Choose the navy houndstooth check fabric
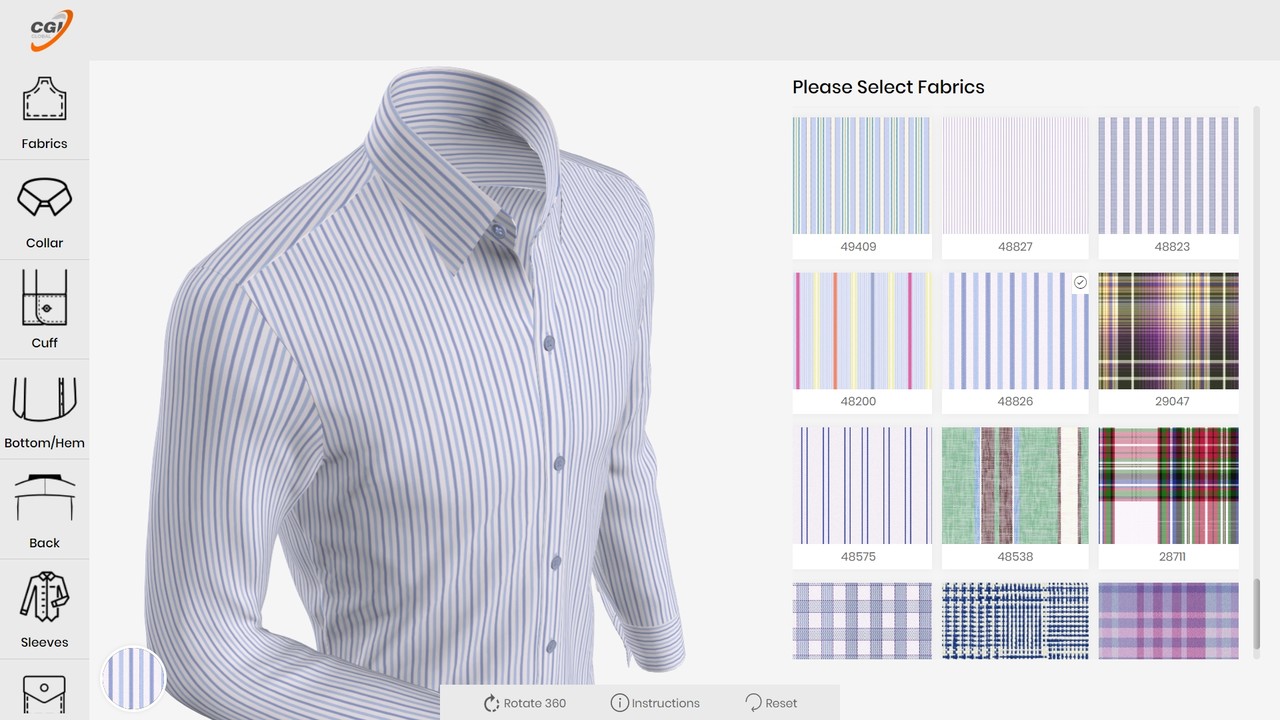 [1015, 620]
